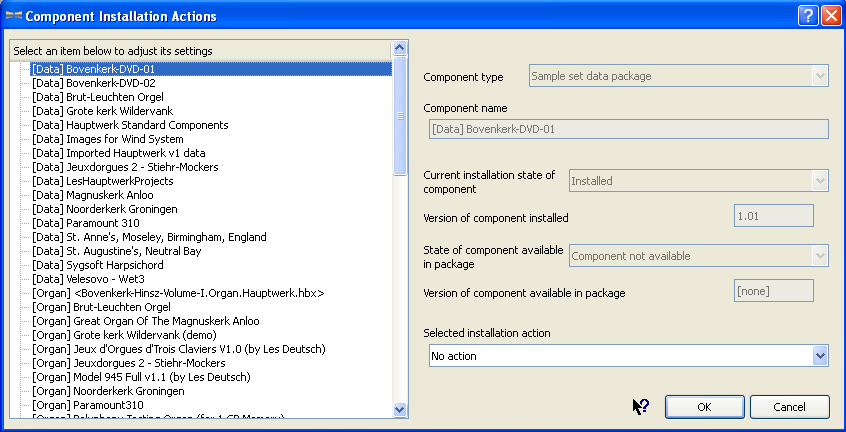This screenshot has width=846, height=432.
Task: Select [Data] Noorderkerk Groningen
Action: (x=105, y=209)
